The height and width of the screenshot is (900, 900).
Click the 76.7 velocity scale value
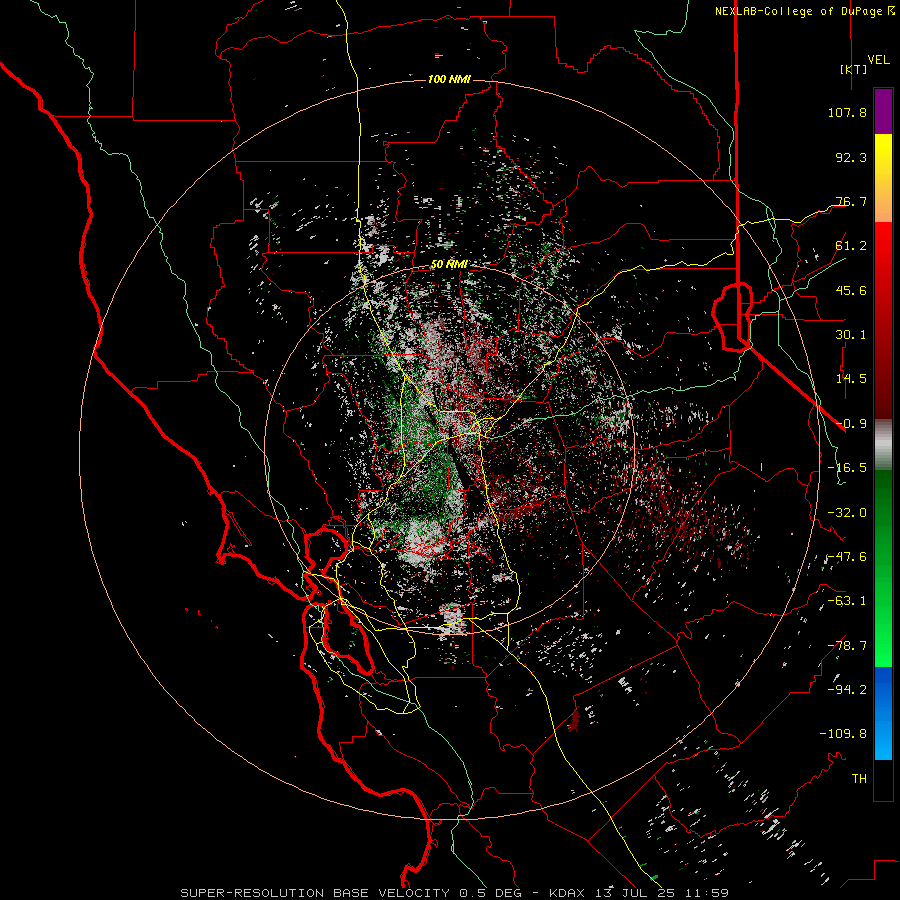click(x=851, y=201)
